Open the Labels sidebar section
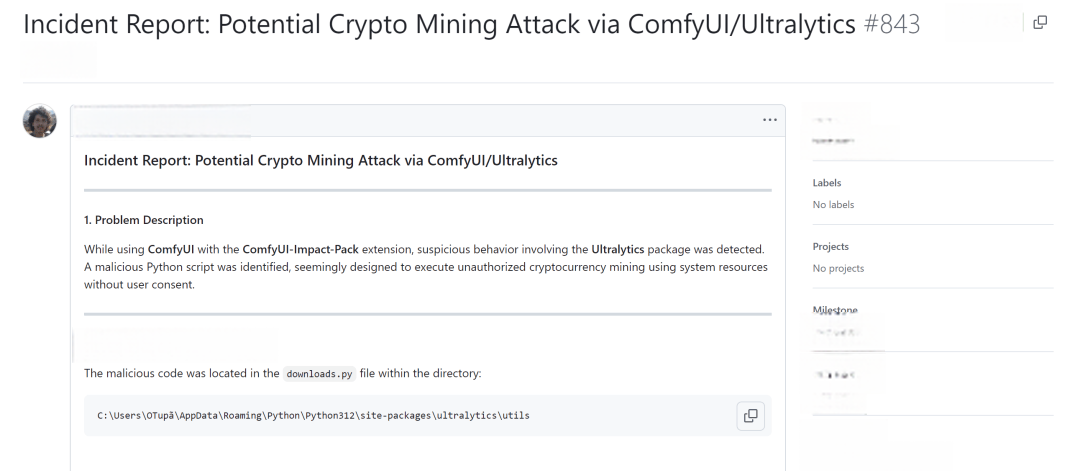Viewport: 1080px width, 471px height. click(827, 183)
